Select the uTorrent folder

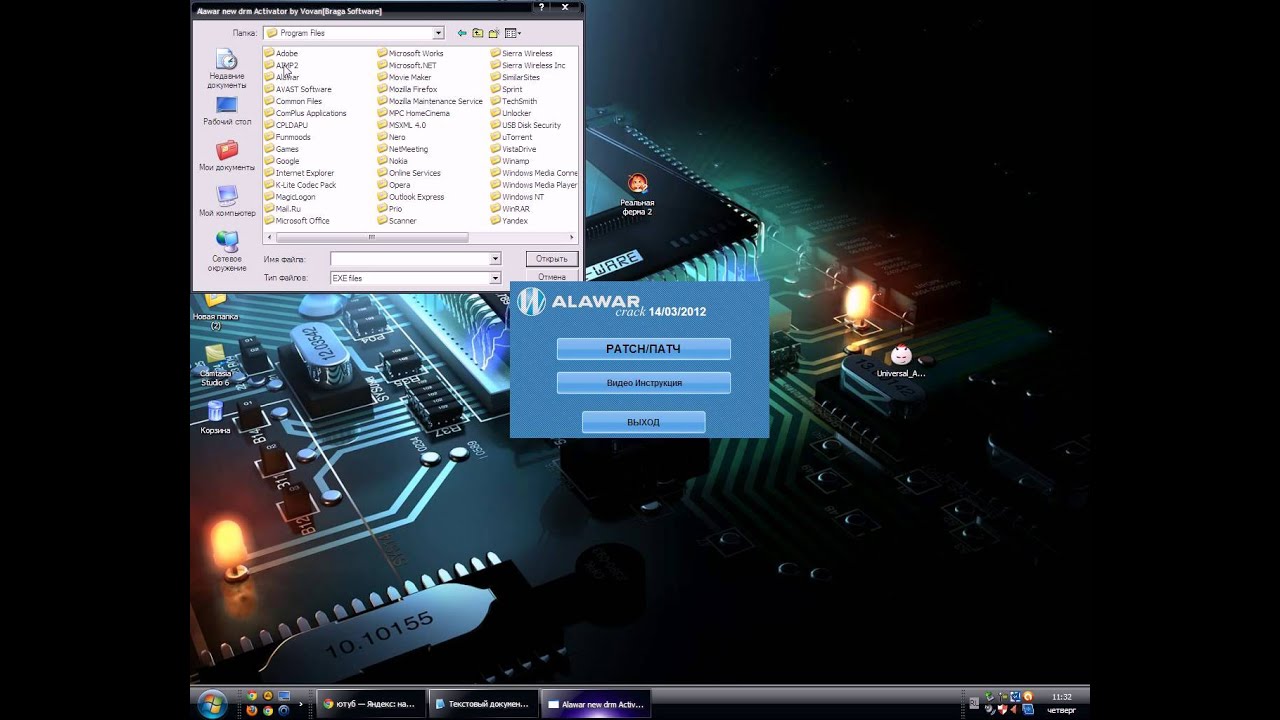tap(511, 137)
